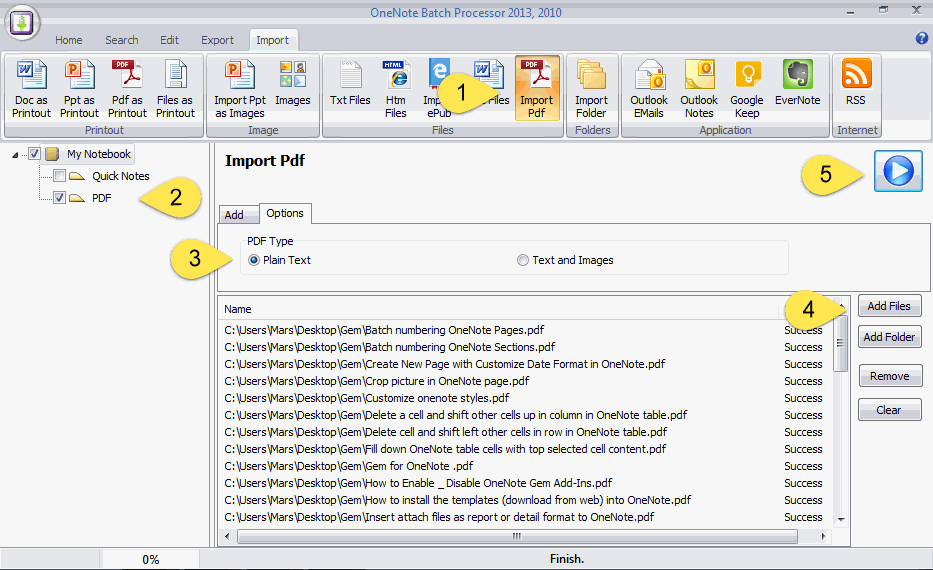The height and width of the screenshot is (570, 933).
Task: Click the file list scroll down arrow
Action: [841, 519]
